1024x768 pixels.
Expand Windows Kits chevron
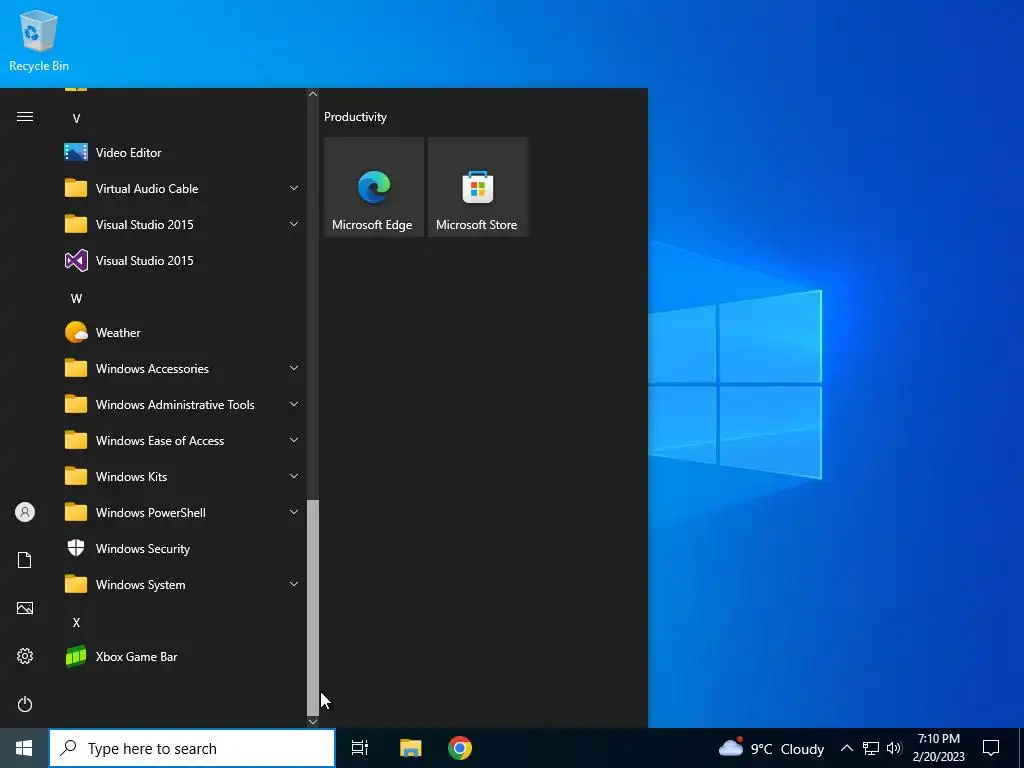294,476
